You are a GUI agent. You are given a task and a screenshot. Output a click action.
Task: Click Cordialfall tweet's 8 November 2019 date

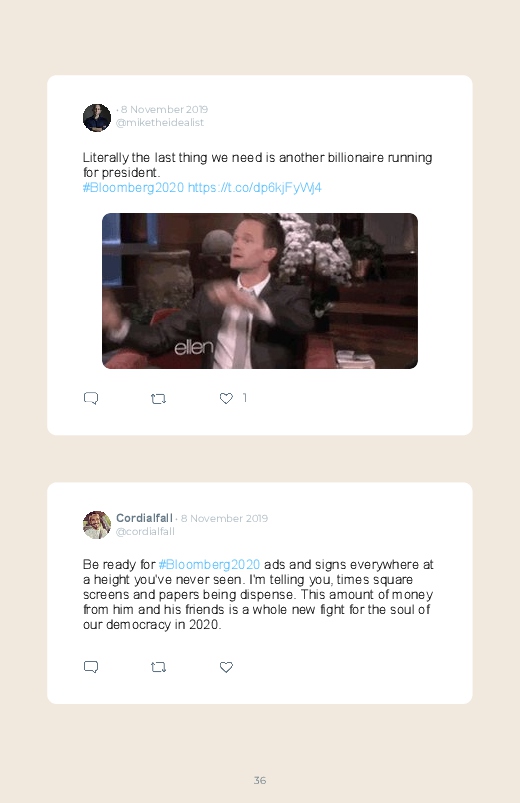coord(224,518)
